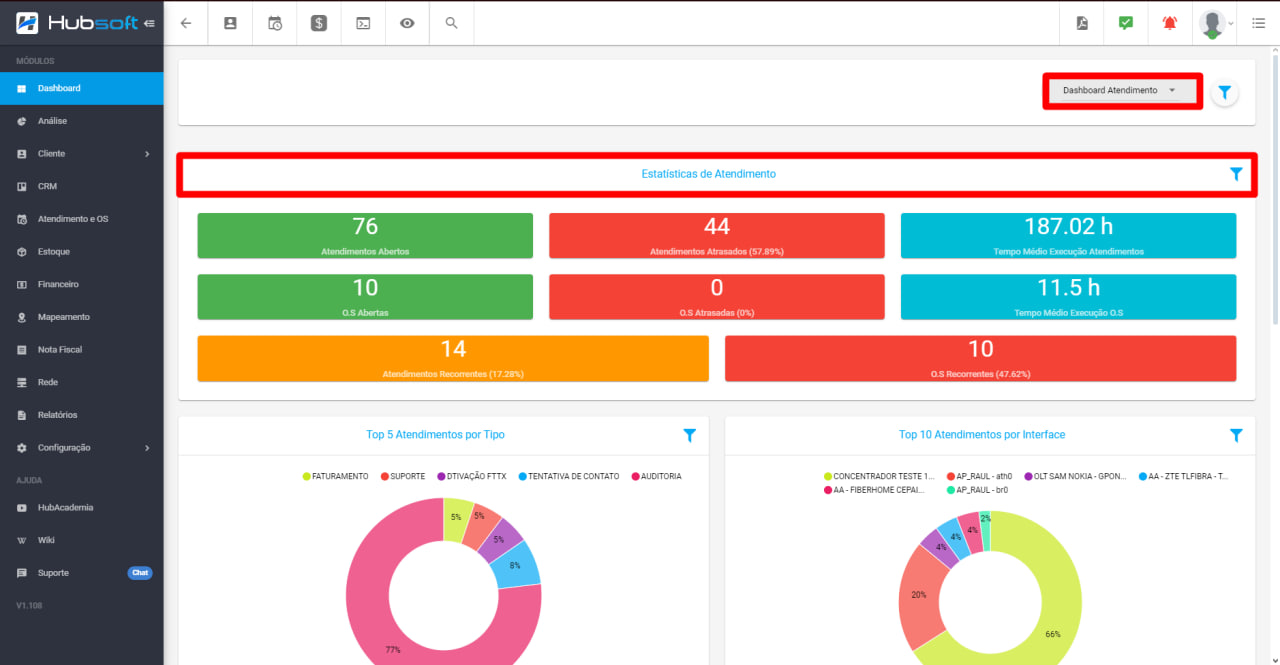Click the 76 Atendimentos Abertos card
The width and height of the screenshot is (1280, 665).
pyautogui.click(x=365, y=236)
